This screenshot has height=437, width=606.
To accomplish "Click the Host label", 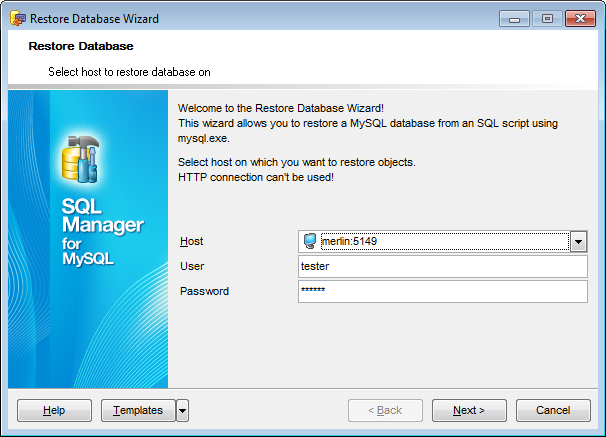I will [191, 241].
